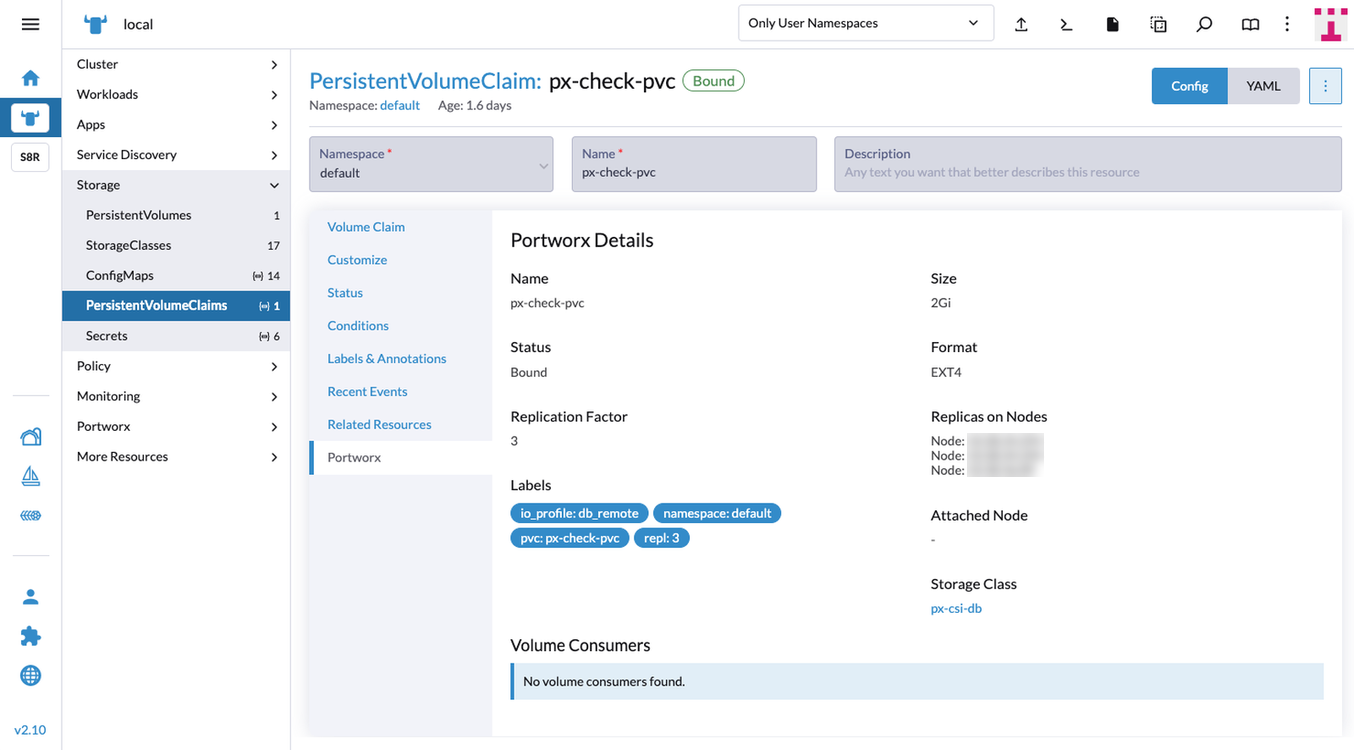Switch to YAML view
Viewport: 1354px width, 750px height.
coord(1263,86)
